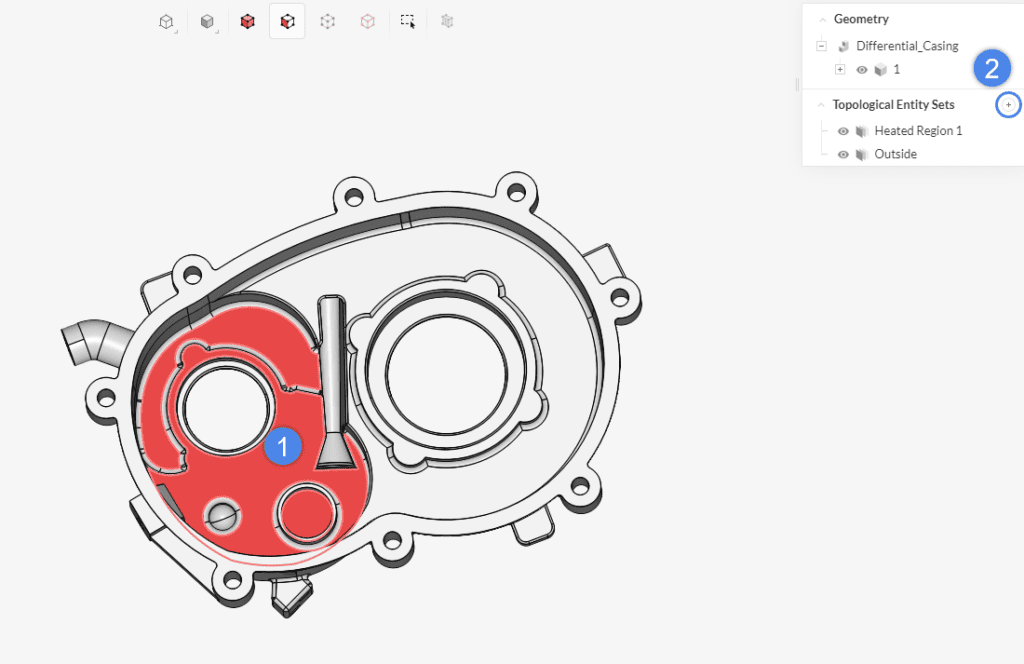Collapse the Differential_Casing tree node
The height and width of the screenshot is (664, 1024).
tap(821, 46)
